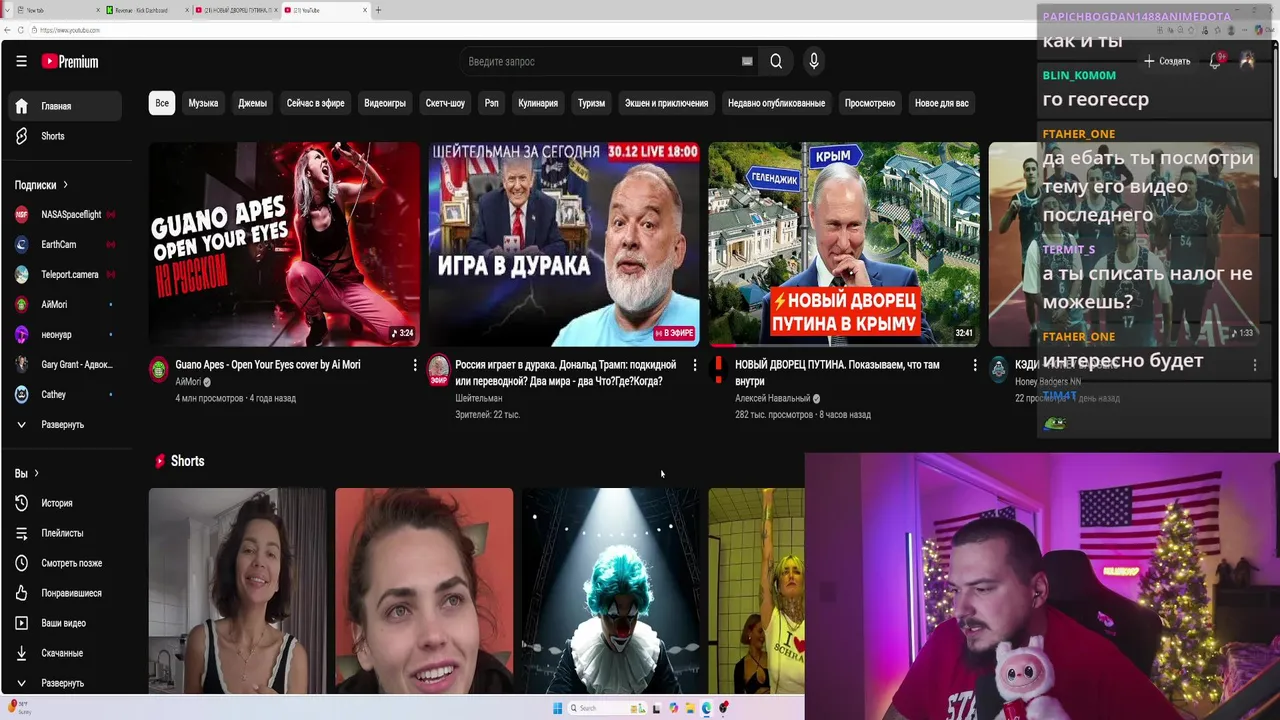This screenshot has width=1280, height=720.
Task: Open more options for Навальный video
Action: [975, 365]
